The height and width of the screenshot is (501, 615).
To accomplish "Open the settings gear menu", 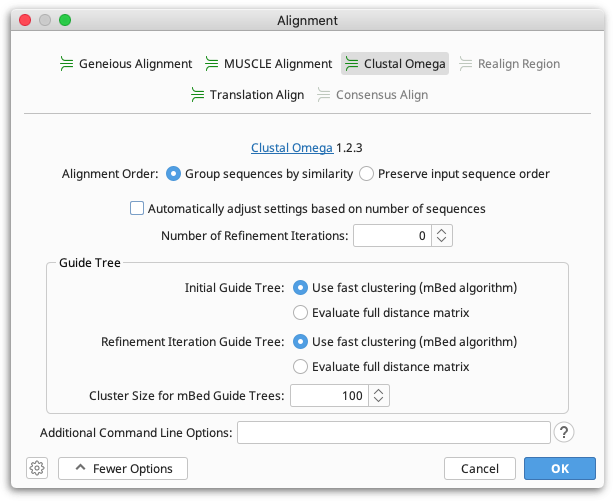I will 37,468.
